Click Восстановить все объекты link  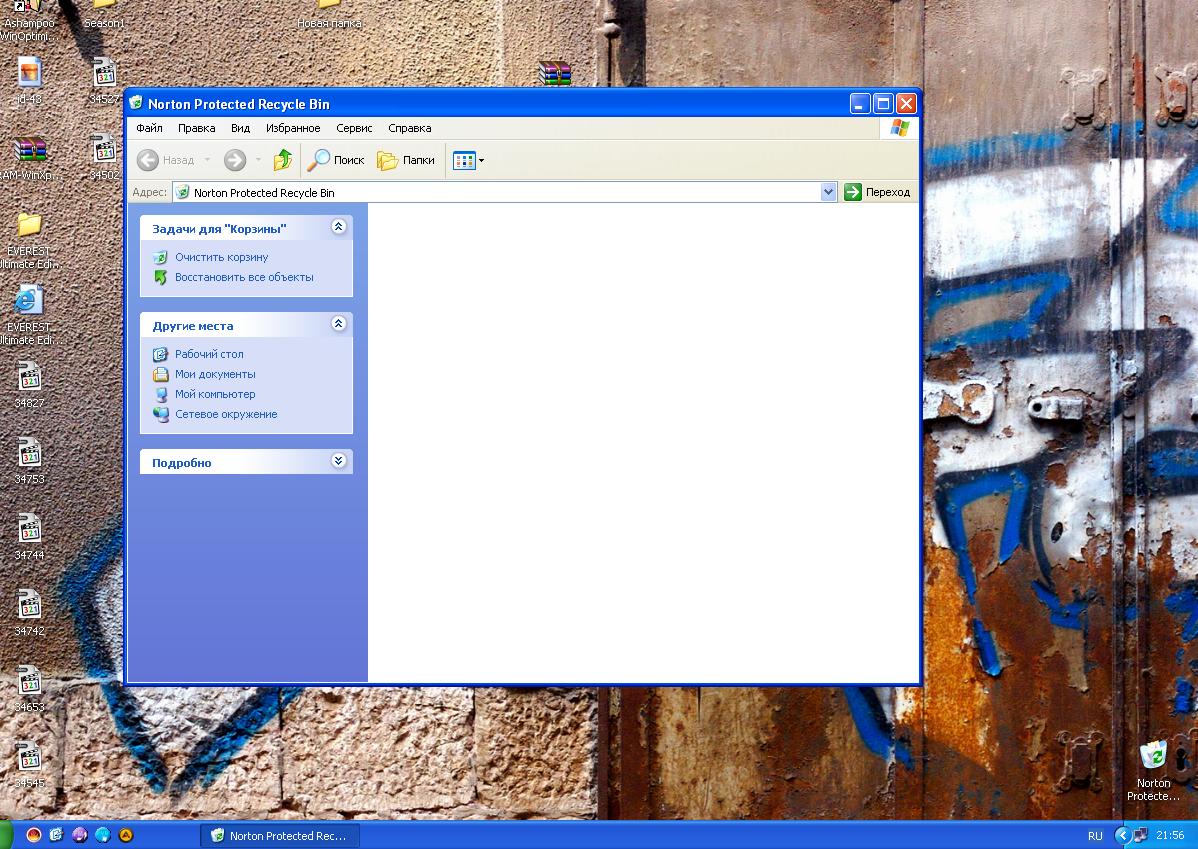pyautogui.click(x=244, y=277)
